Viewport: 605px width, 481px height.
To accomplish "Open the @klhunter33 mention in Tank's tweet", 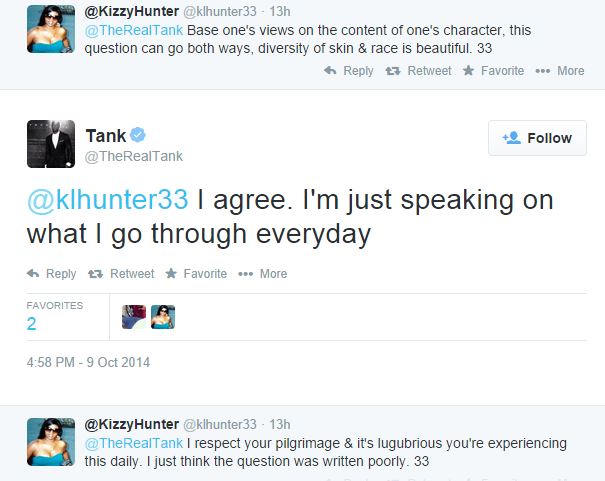I will click(106, 199).
